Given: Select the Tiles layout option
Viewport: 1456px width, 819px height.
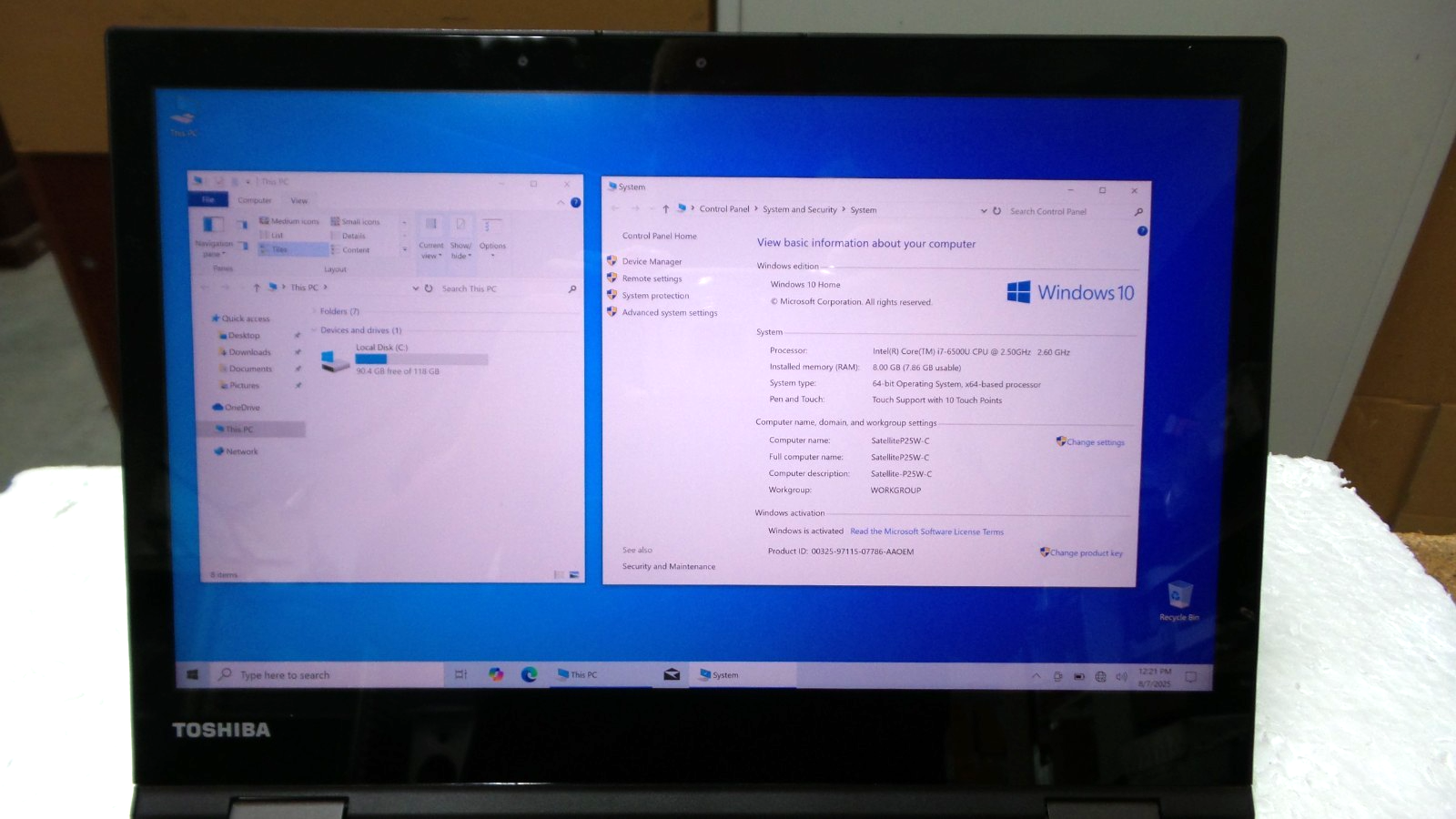Looking at the screenshot, I should (278, 249).
